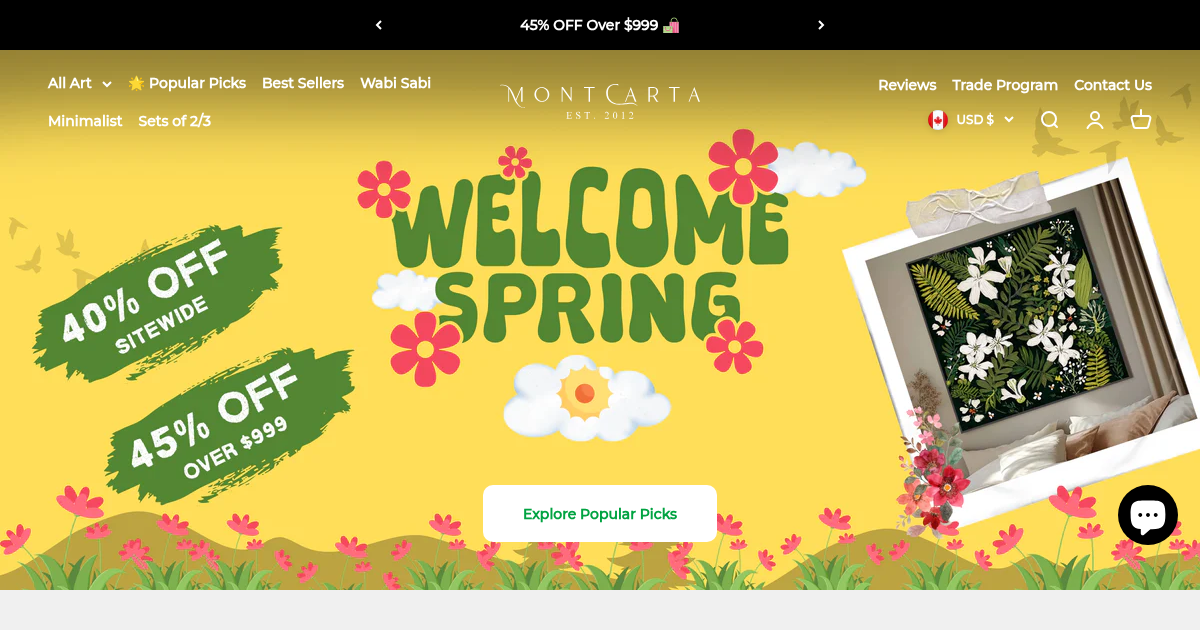
Task: Open Minimalist menu item
Action: [x=85, y=121]
